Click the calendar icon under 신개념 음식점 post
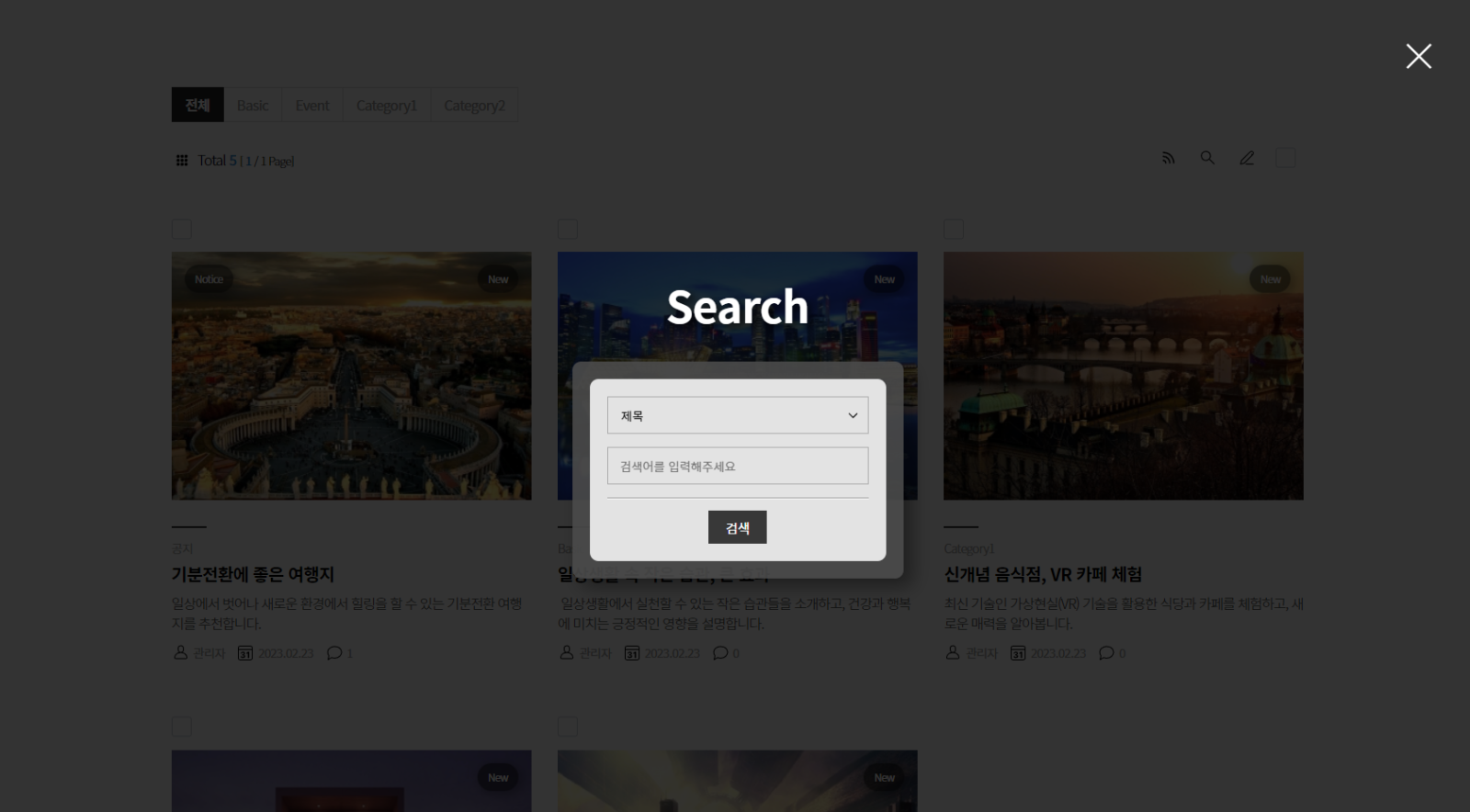The height and width of the screenshot is (812, 1470). (x=1017, y=652)
